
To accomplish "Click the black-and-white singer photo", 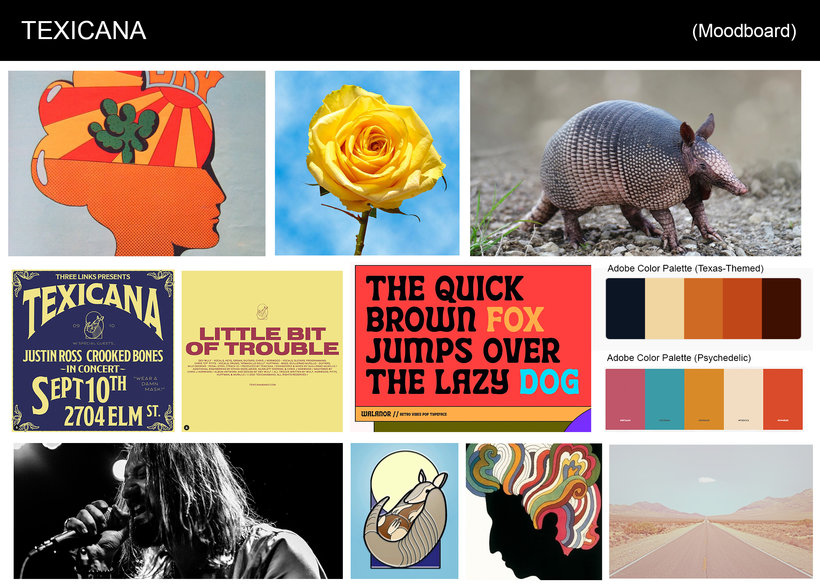I will (178, 511).
